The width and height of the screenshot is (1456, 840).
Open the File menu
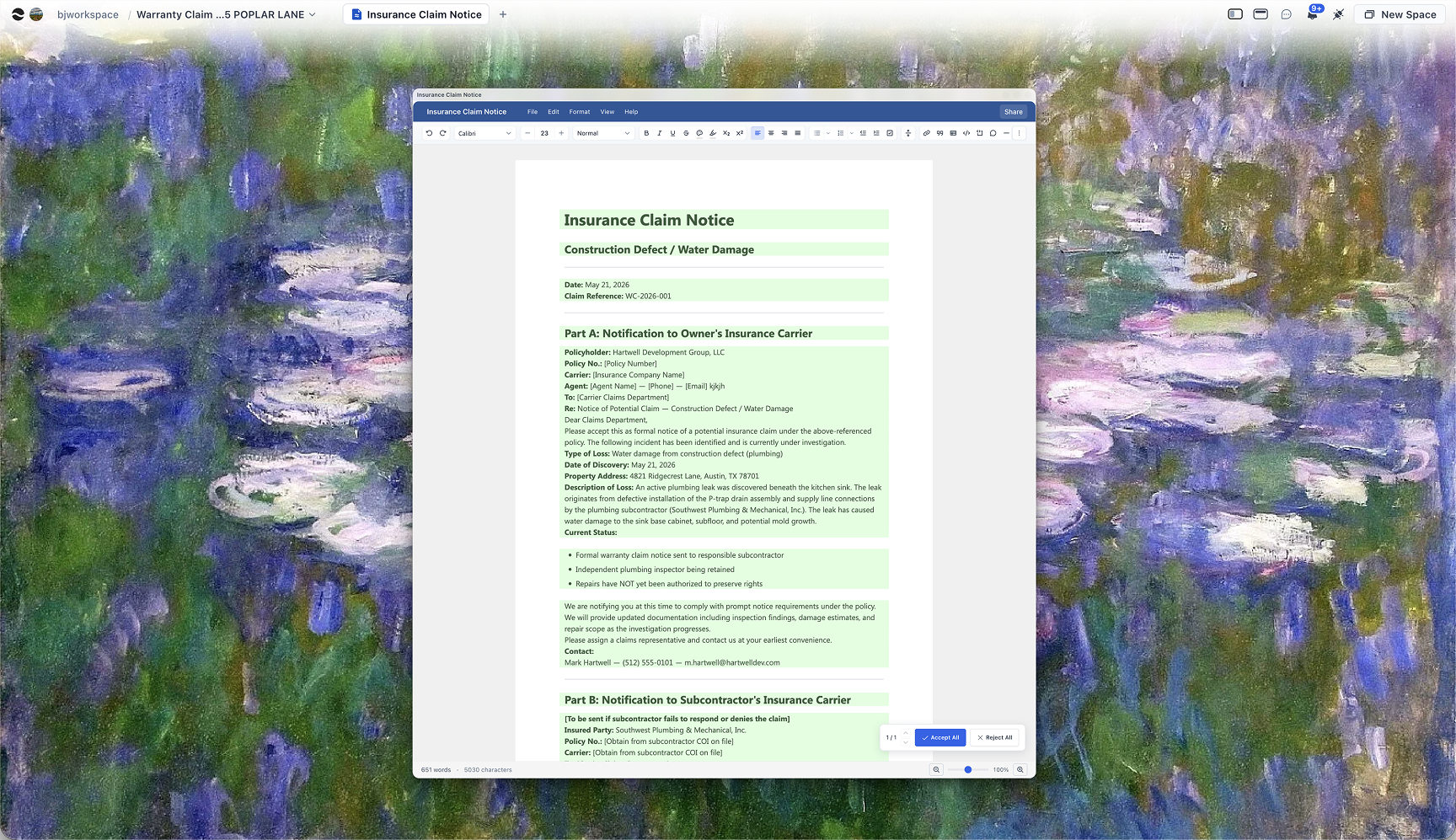[533, 112]
